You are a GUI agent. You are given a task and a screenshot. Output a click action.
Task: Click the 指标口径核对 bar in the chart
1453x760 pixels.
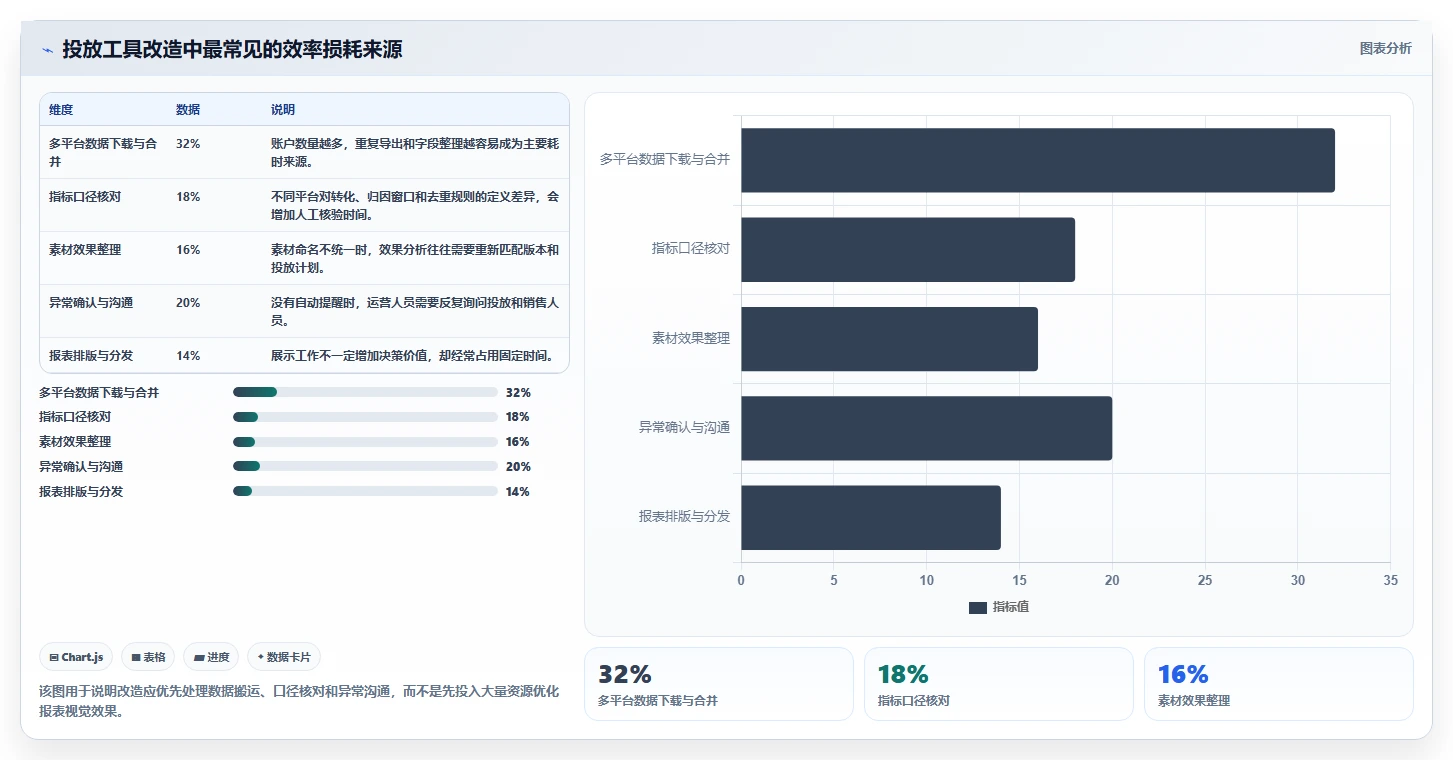click(908, 249)
